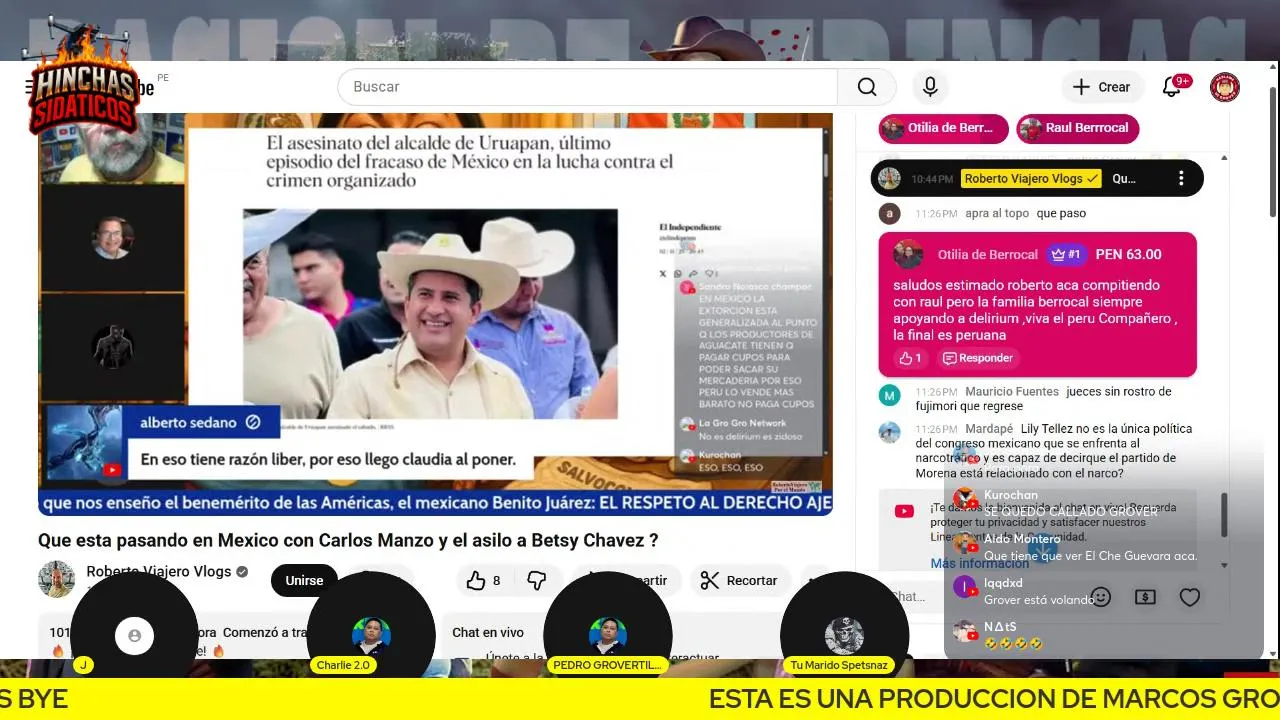Click the channel avatar below video
1280x720 pixels.
click(56, 579)
